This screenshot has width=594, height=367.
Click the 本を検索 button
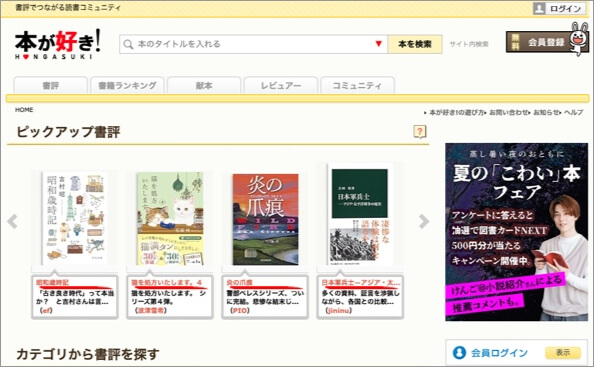(x=415, y=44)
